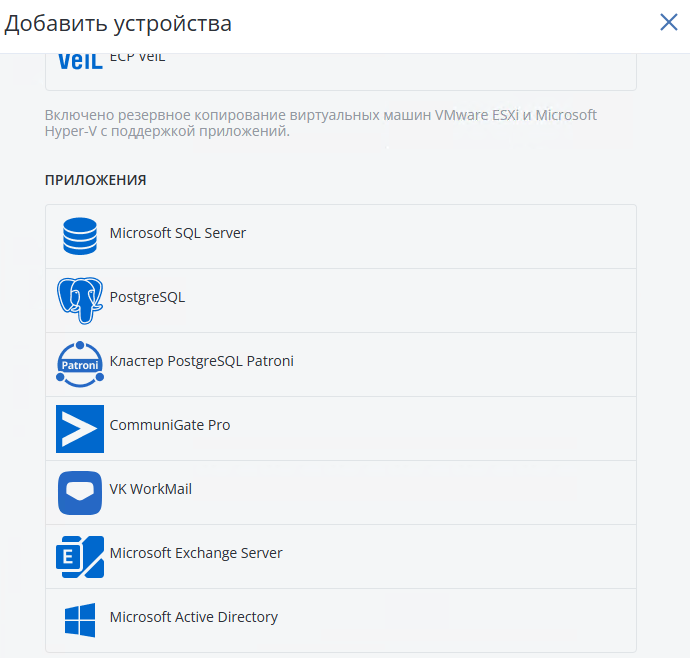
Task: Choose the VK WorkMail label
Action: (150, 489)
